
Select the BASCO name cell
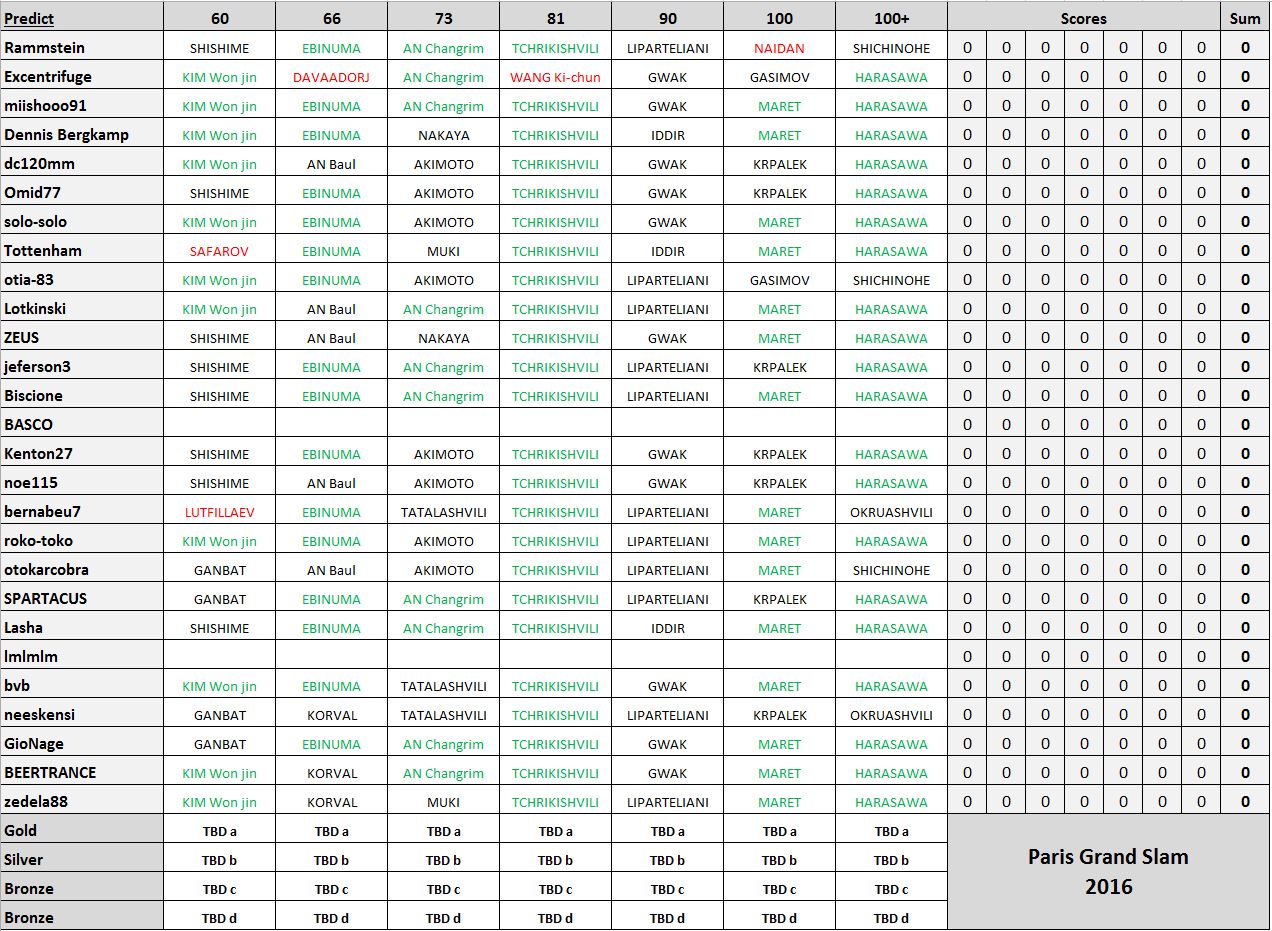(x=82, y=424)
